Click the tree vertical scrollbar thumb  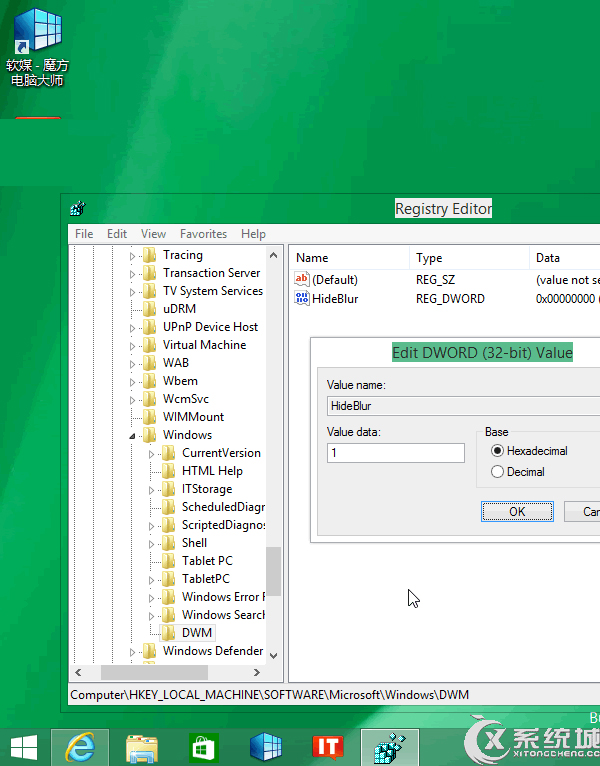(274, 571)
